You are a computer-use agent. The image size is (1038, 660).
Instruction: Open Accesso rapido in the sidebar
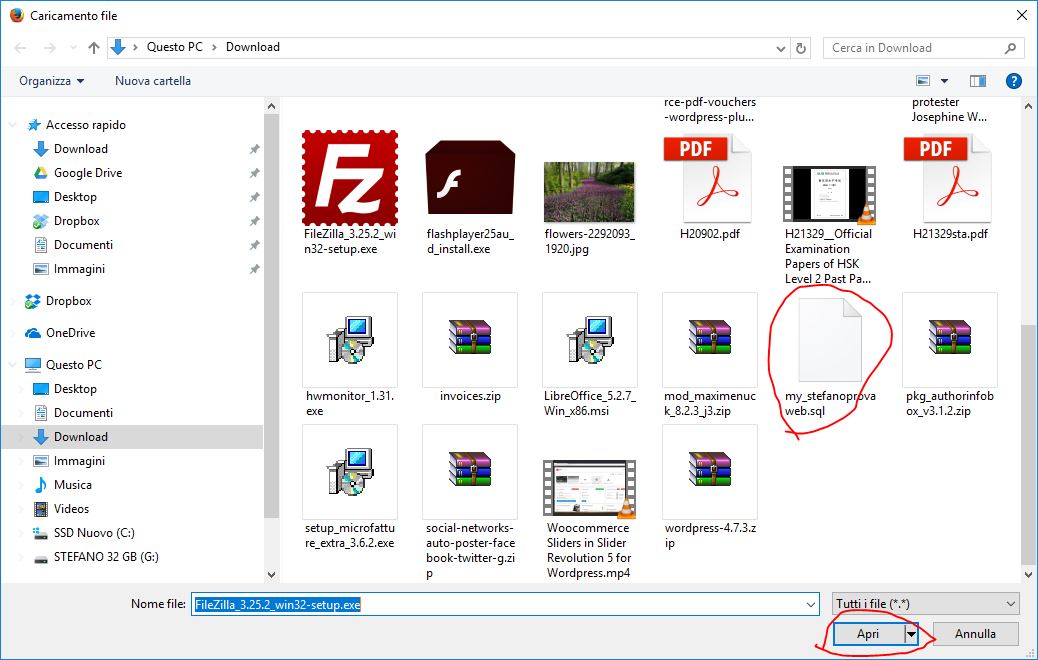click(85, 125)
